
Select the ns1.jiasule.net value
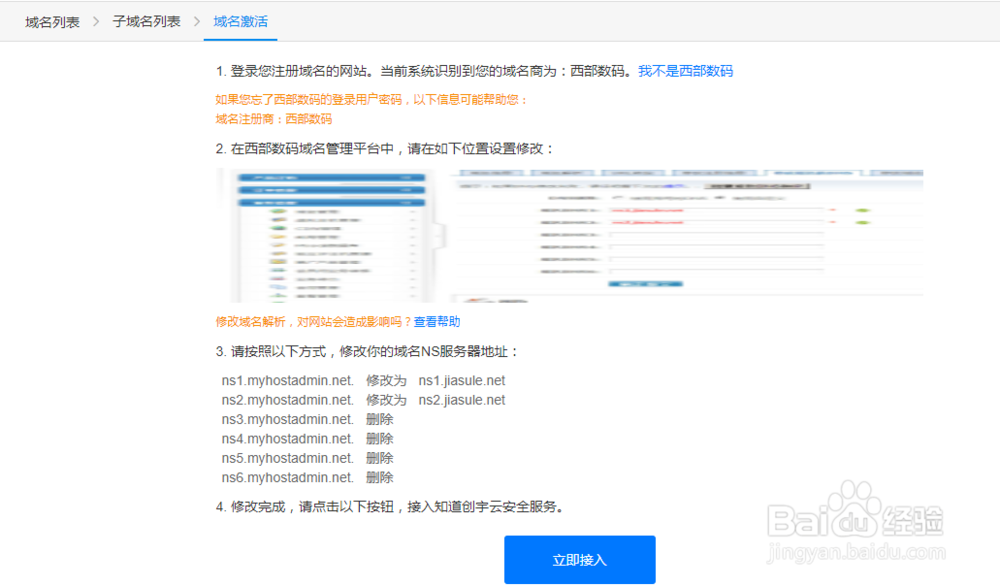[x=462, y=380]
